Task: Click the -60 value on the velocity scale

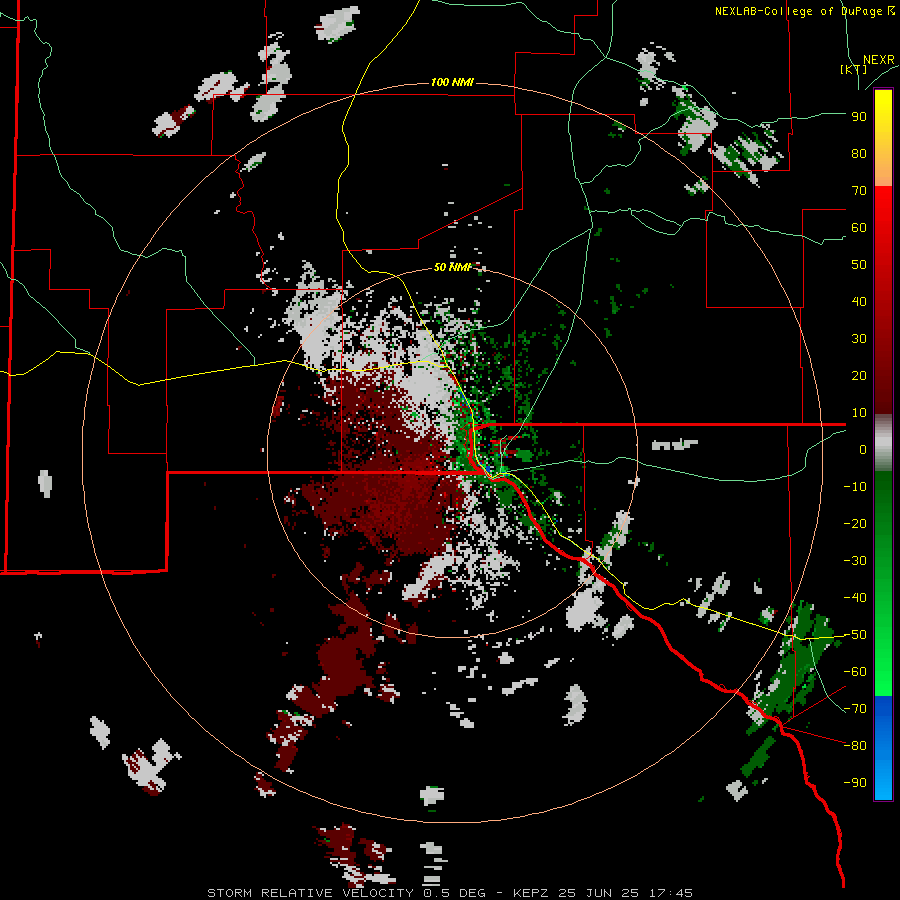Action: 855,672
